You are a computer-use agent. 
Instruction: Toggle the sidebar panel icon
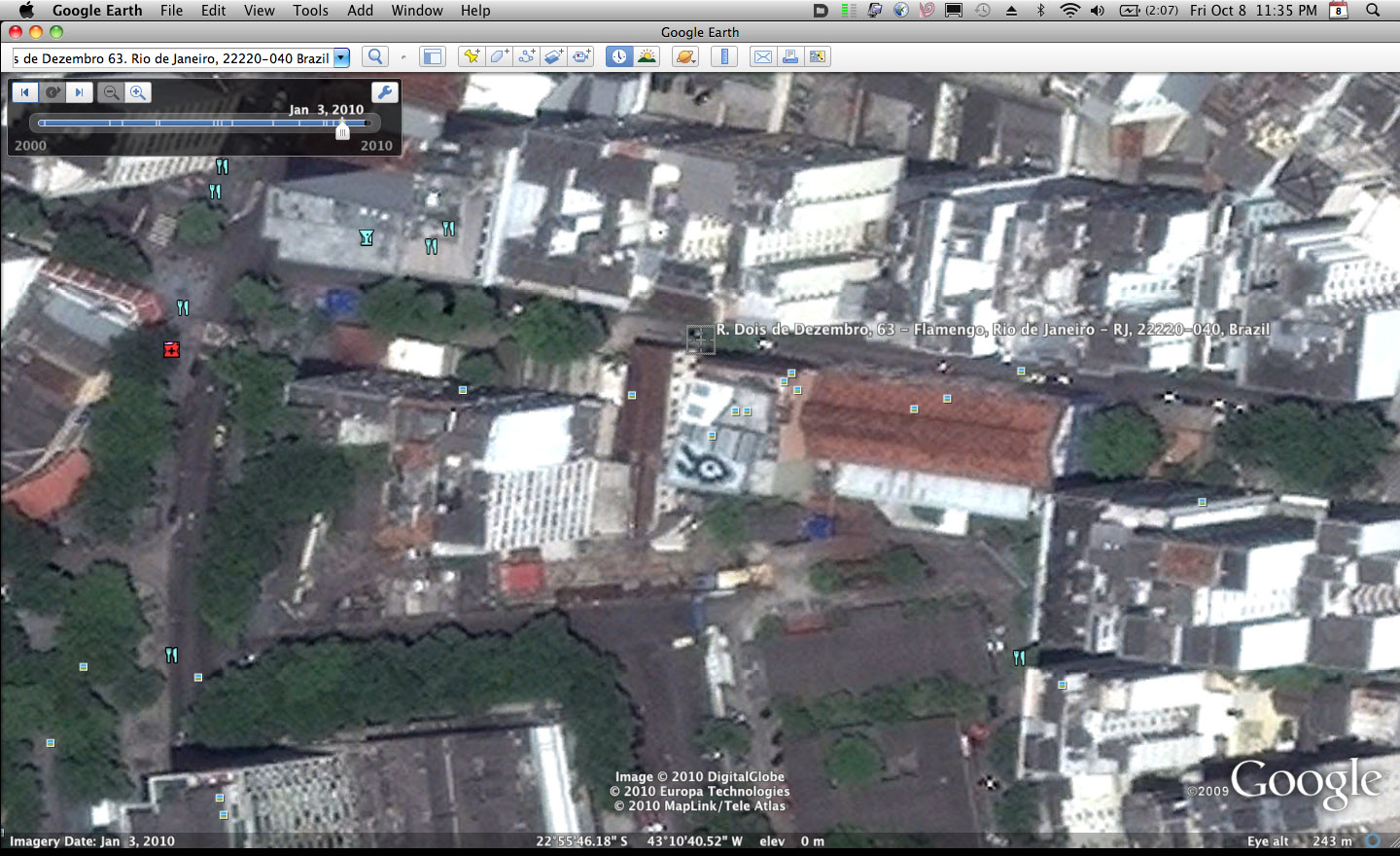point(432,57)
